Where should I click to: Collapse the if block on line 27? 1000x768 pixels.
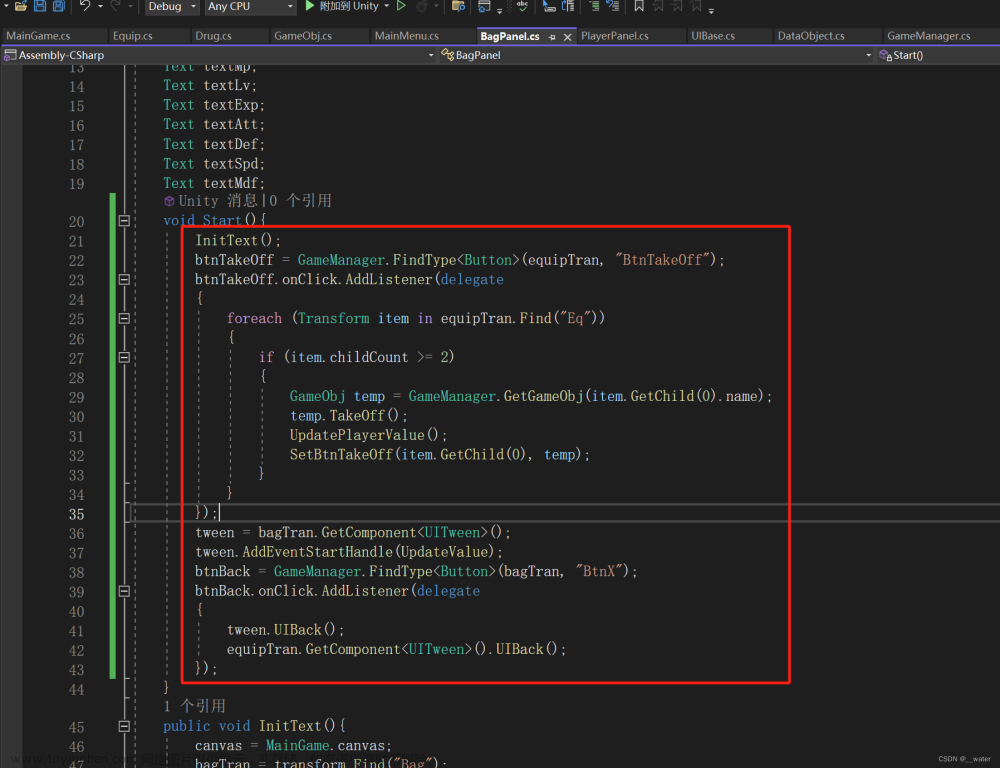[x=124, y=357]
